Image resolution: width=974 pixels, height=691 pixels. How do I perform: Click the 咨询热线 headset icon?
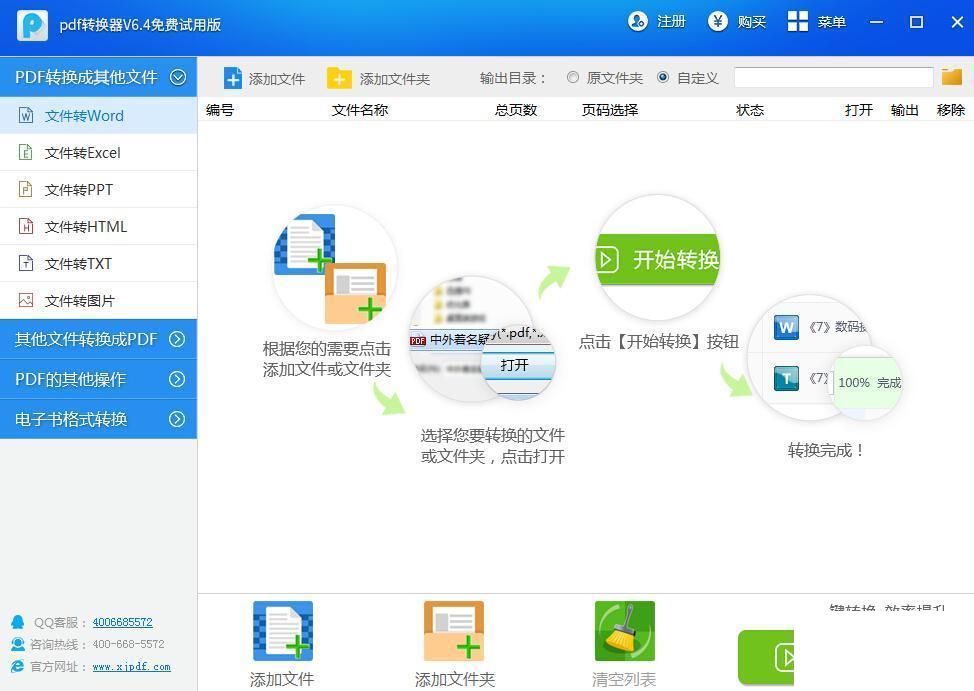17,644
